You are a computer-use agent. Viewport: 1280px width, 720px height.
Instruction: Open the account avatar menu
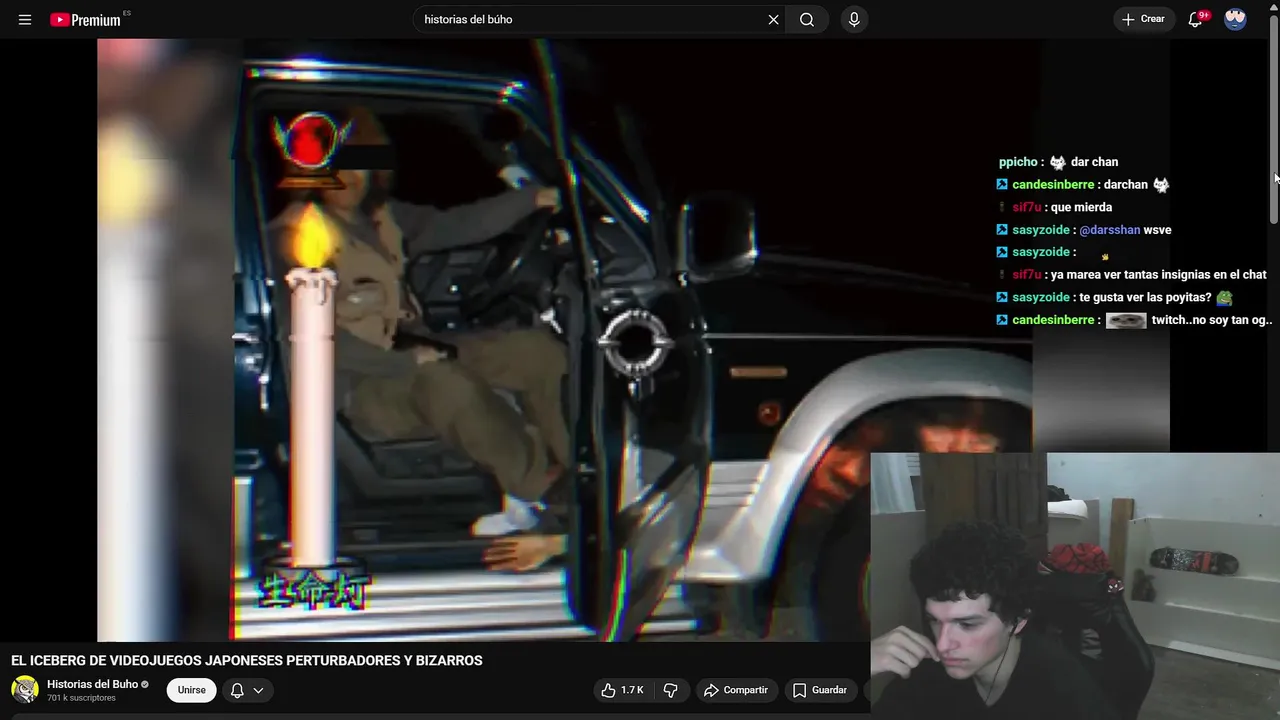click(1235, 20)
